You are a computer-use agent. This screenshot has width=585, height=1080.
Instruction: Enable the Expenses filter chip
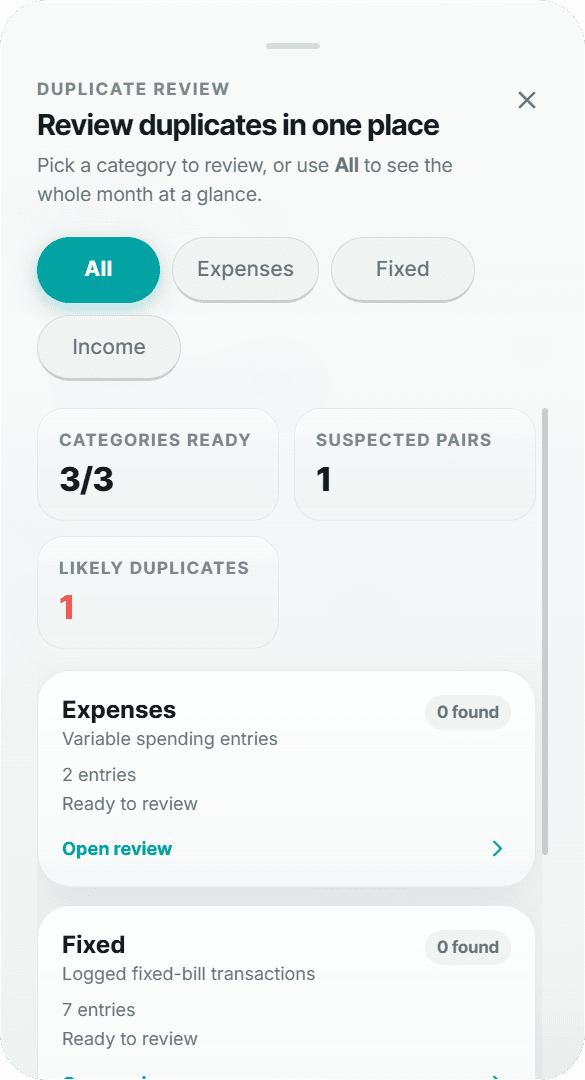245,269
